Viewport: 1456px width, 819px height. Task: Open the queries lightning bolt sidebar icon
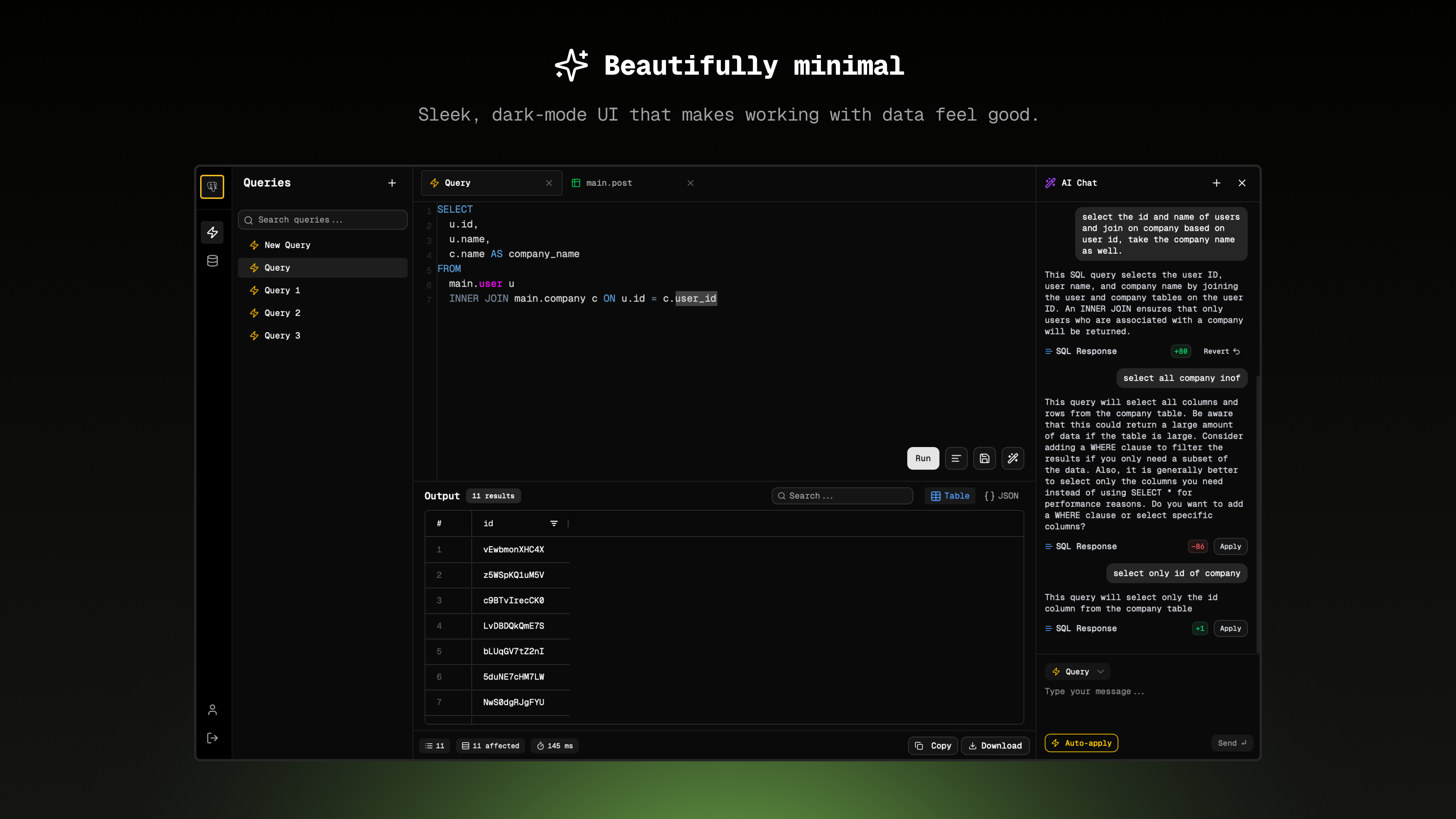[212, 232]
